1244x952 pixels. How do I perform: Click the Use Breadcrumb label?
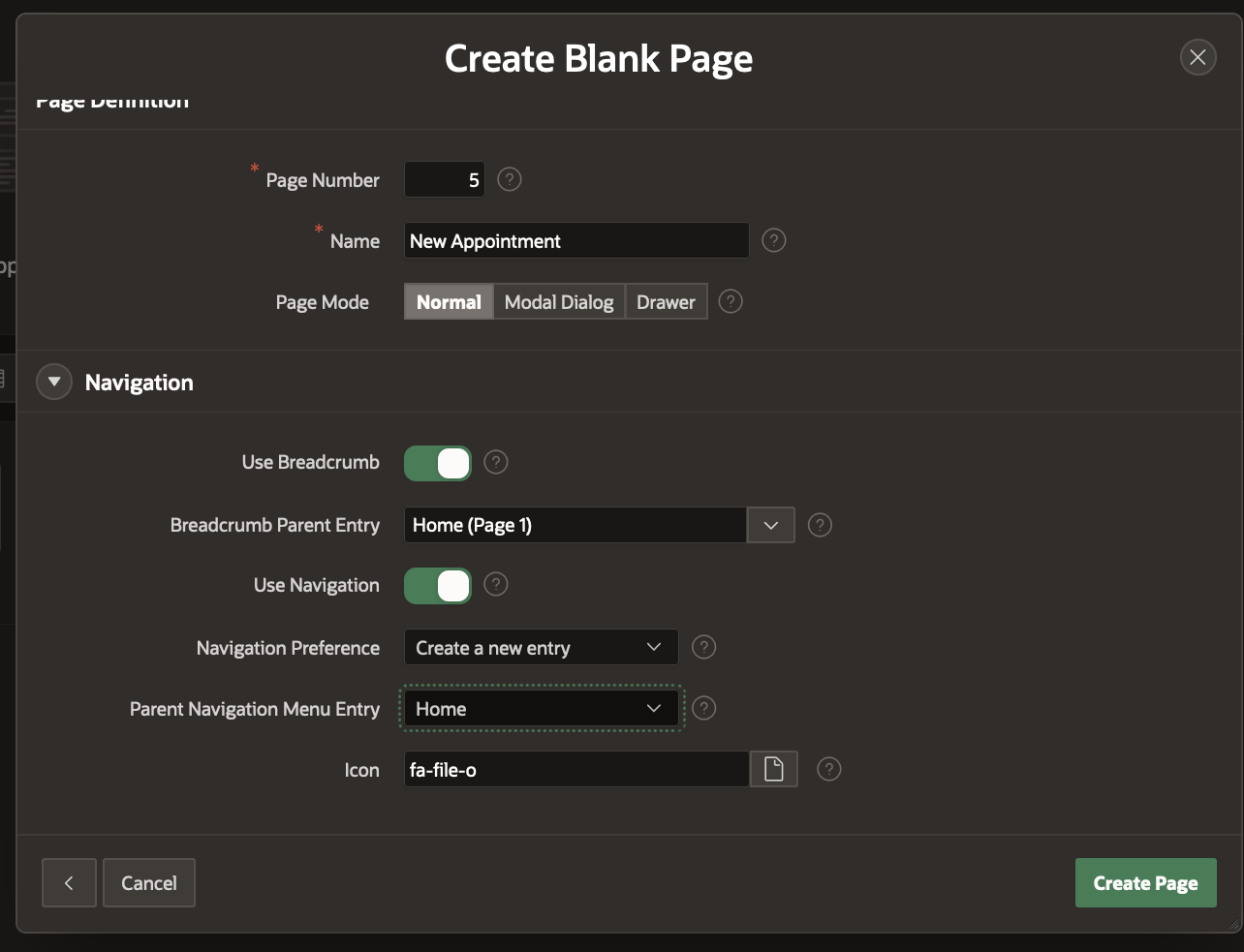(311, 462)
